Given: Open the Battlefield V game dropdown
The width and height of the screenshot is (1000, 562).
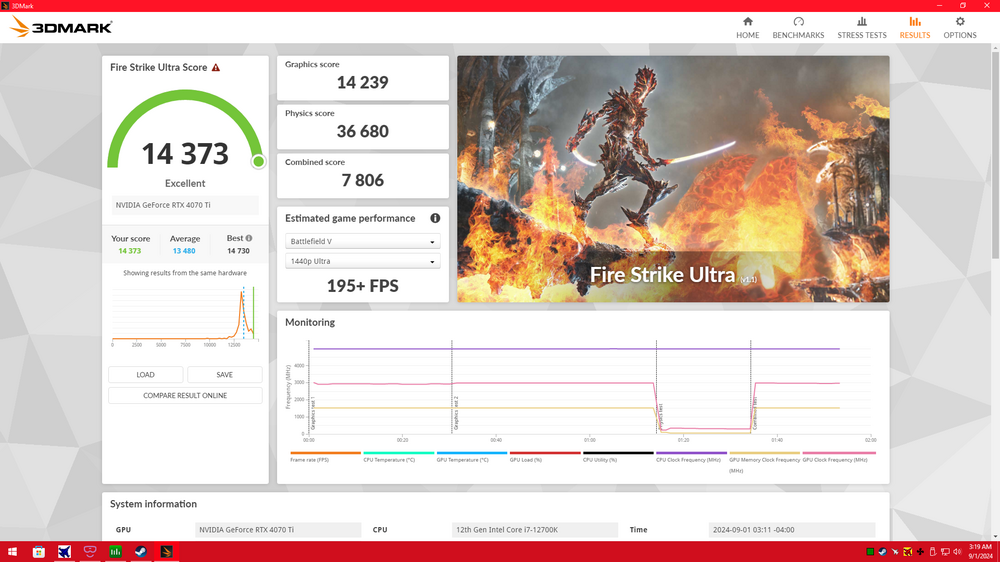Looking at the screenshot, I should pos(362,241).
